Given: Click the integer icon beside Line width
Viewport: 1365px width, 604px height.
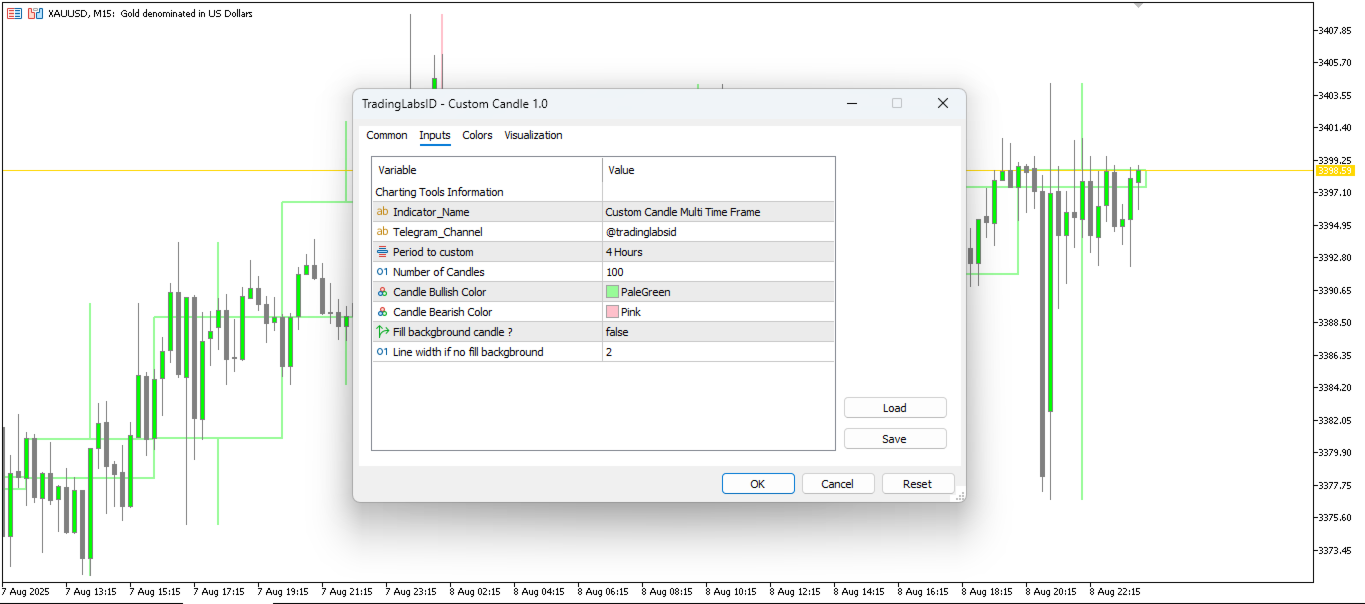Looking at the screenshot, I should point(382,352).
